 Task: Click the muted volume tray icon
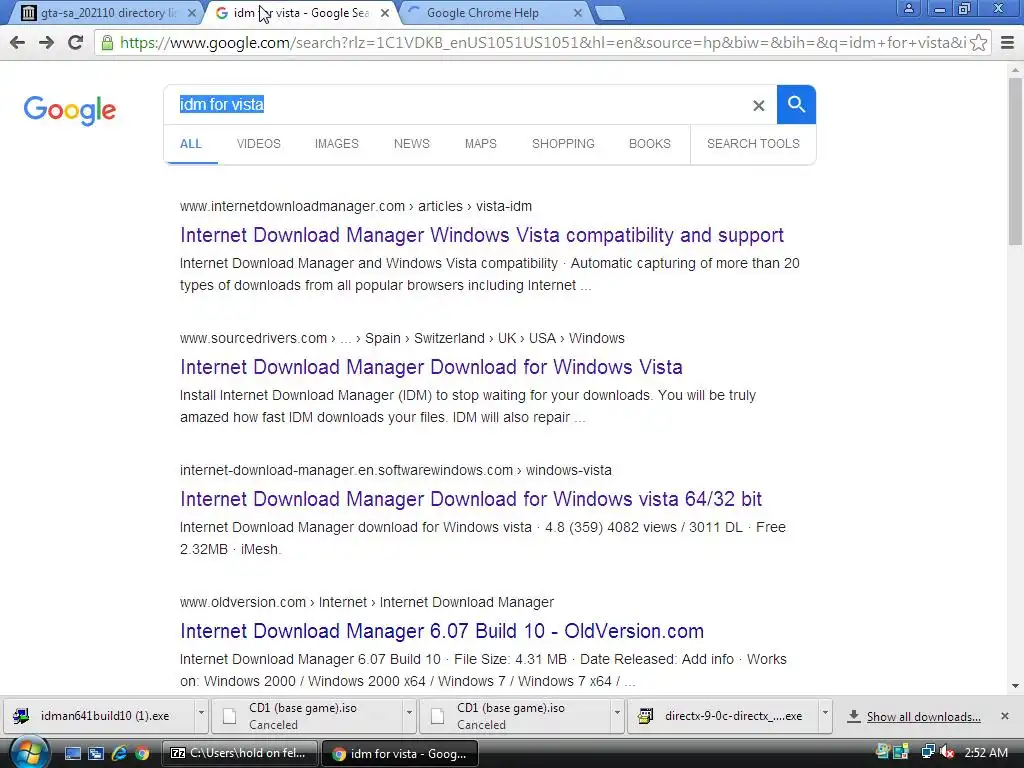[x=947, y=752]
